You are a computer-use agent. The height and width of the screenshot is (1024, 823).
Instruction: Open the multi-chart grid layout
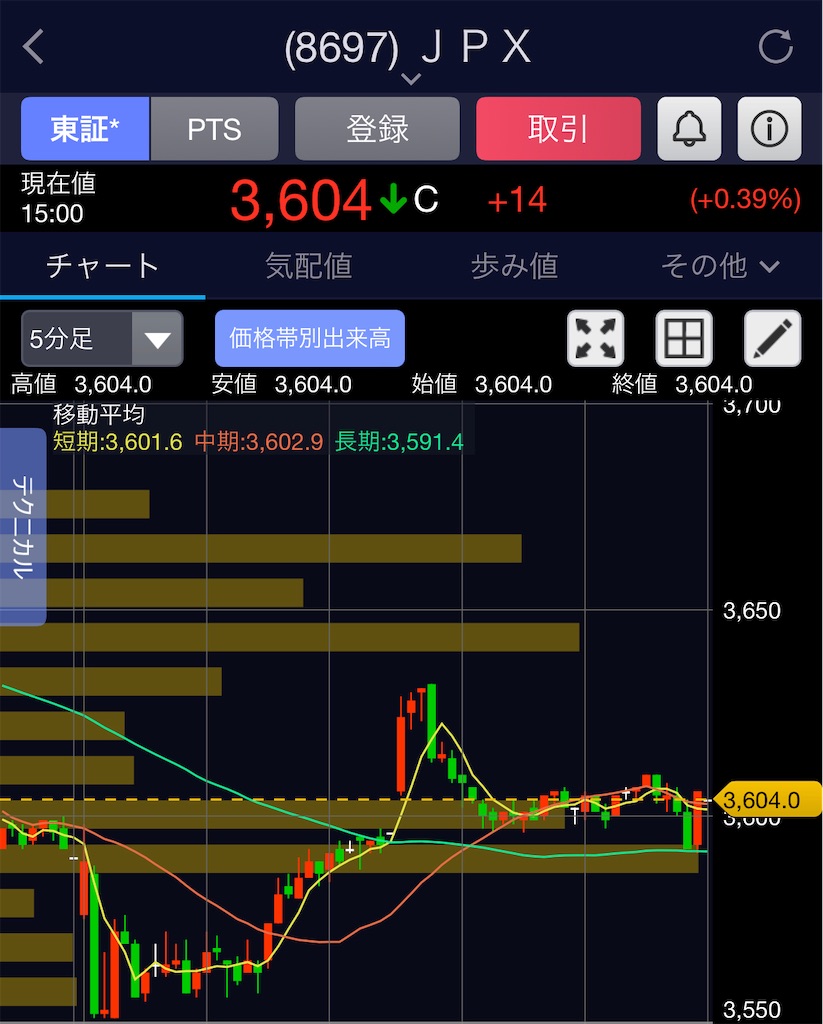point(684,338)
